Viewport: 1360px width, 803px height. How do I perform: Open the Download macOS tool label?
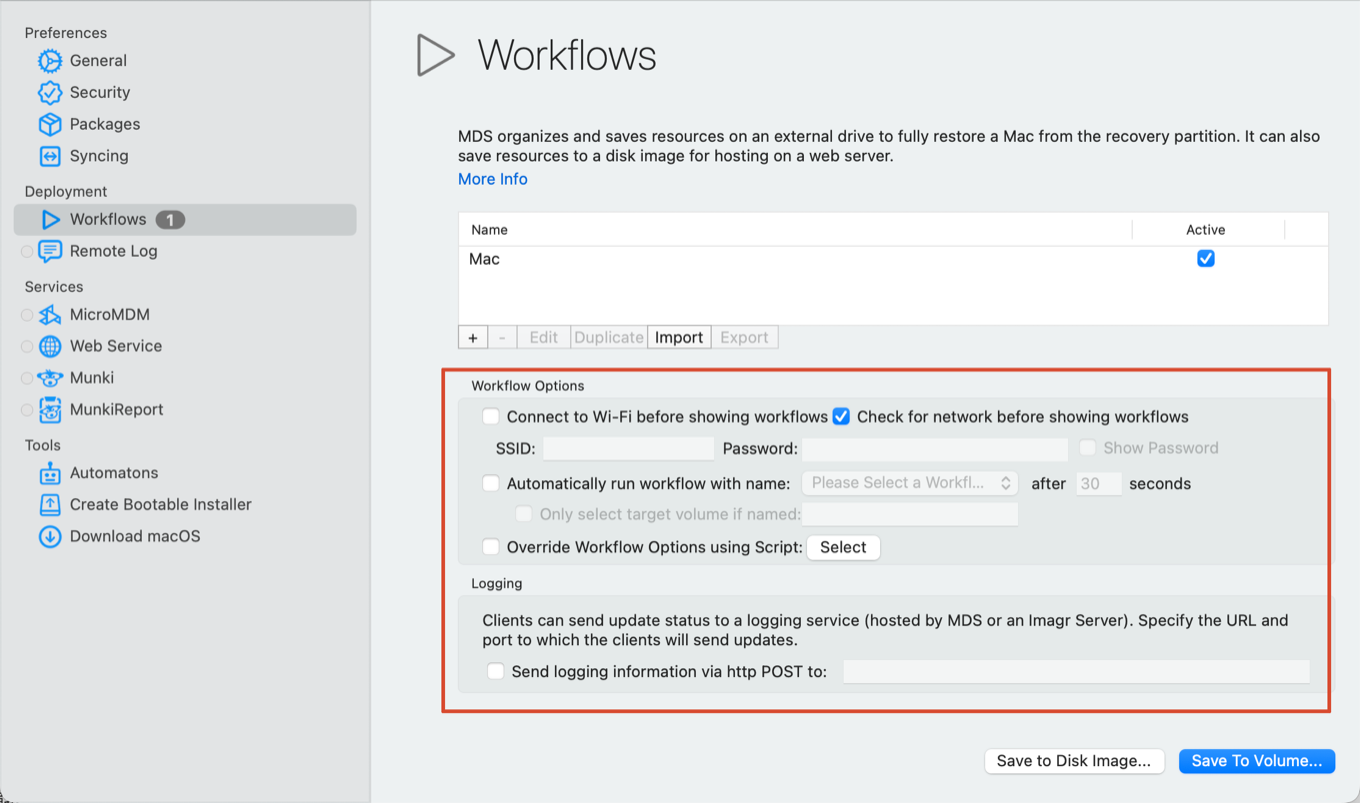(135, 536)
